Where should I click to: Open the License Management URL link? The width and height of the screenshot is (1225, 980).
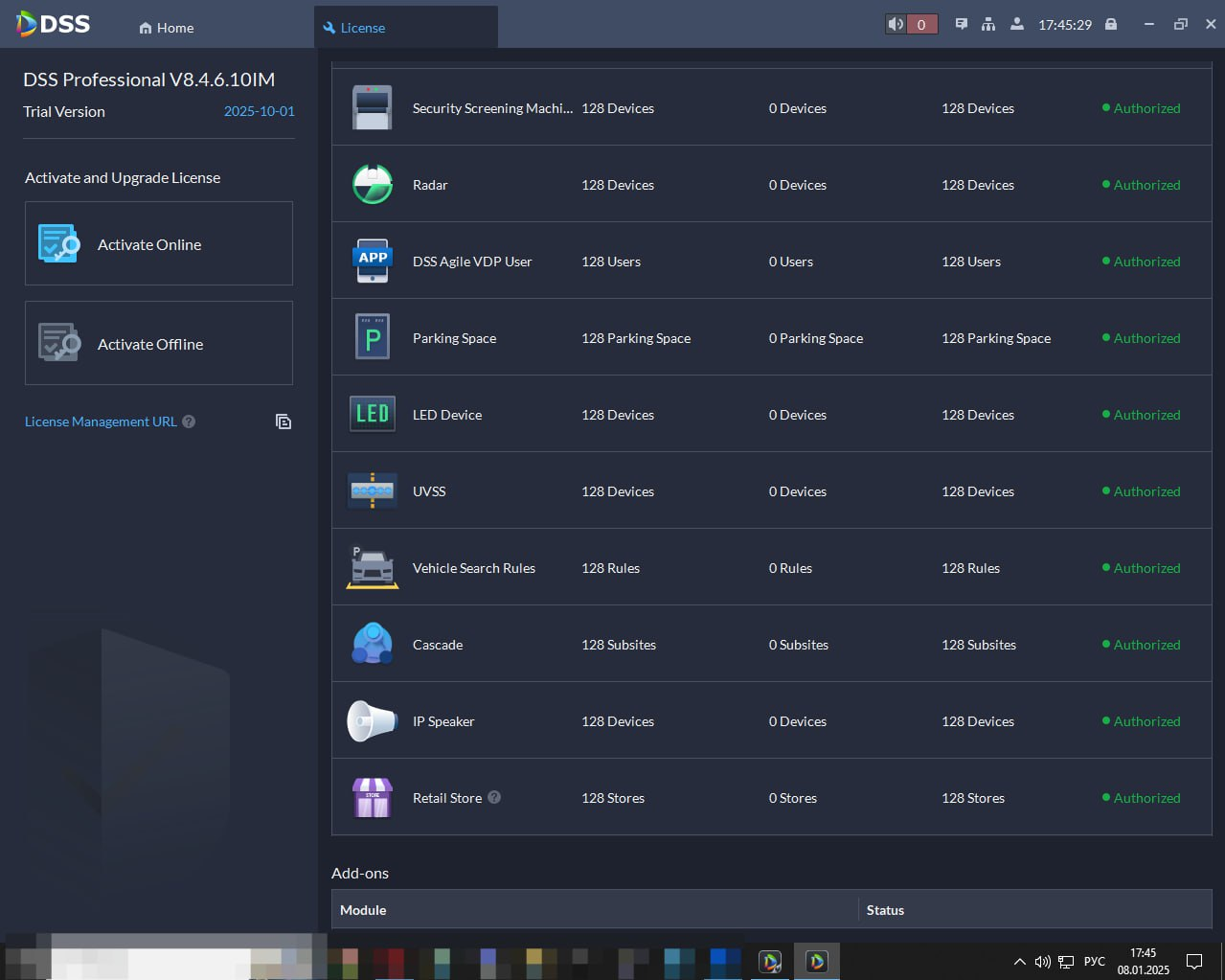point(101,422)
